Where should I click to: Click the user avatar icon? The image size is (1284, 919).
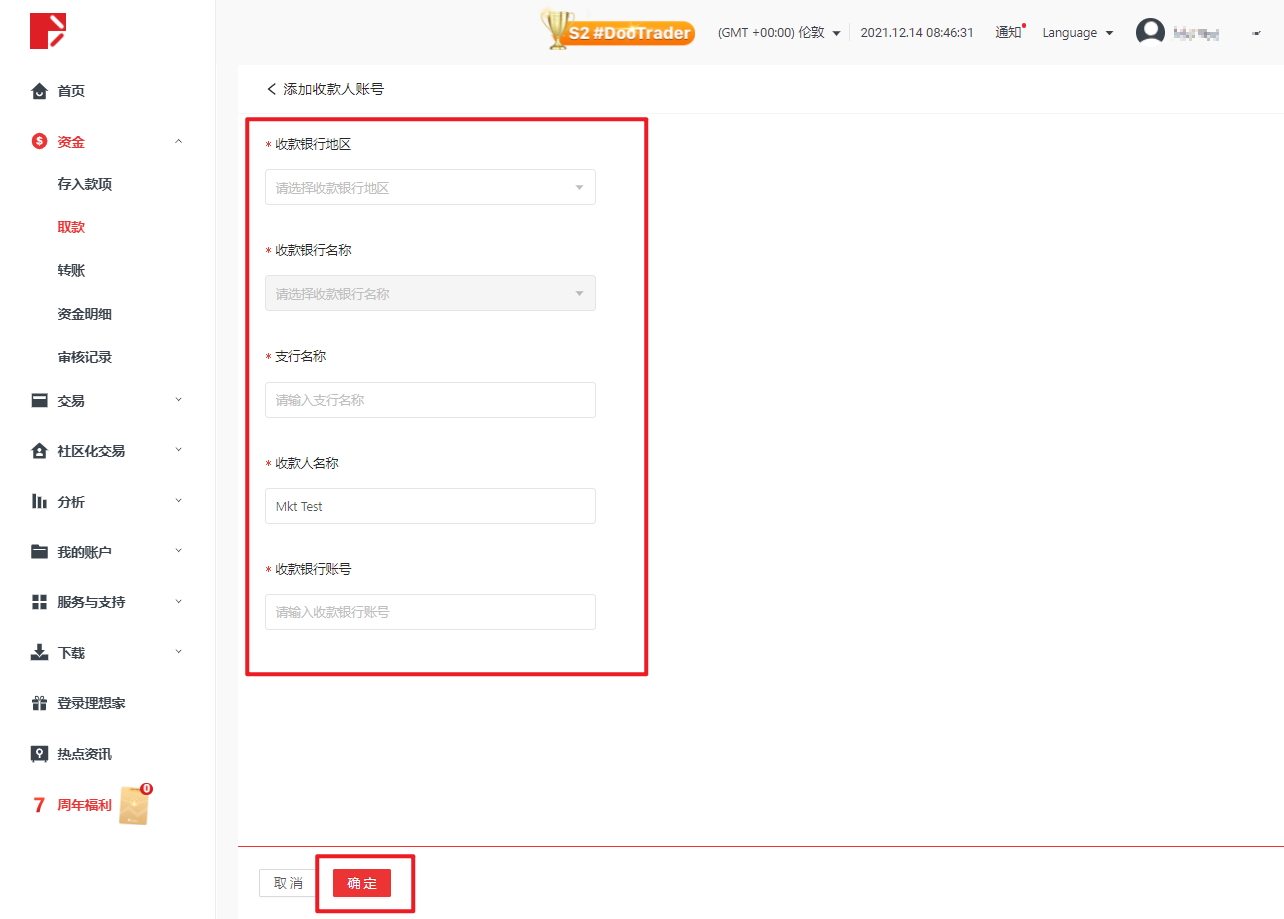pos(1150,32)
